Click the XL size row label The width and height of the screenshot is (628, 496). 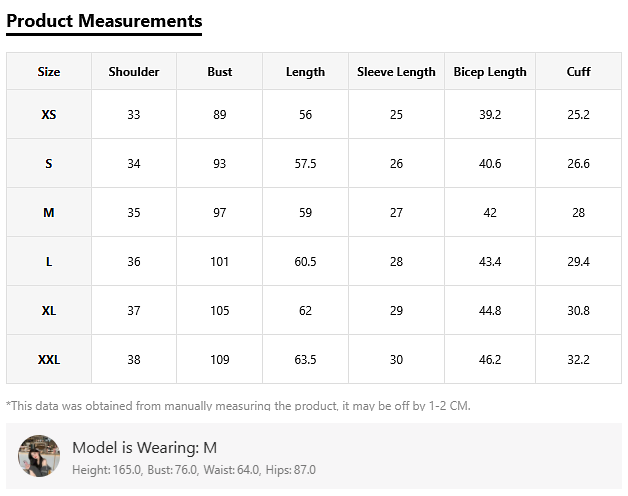click(x=49, y=311)
